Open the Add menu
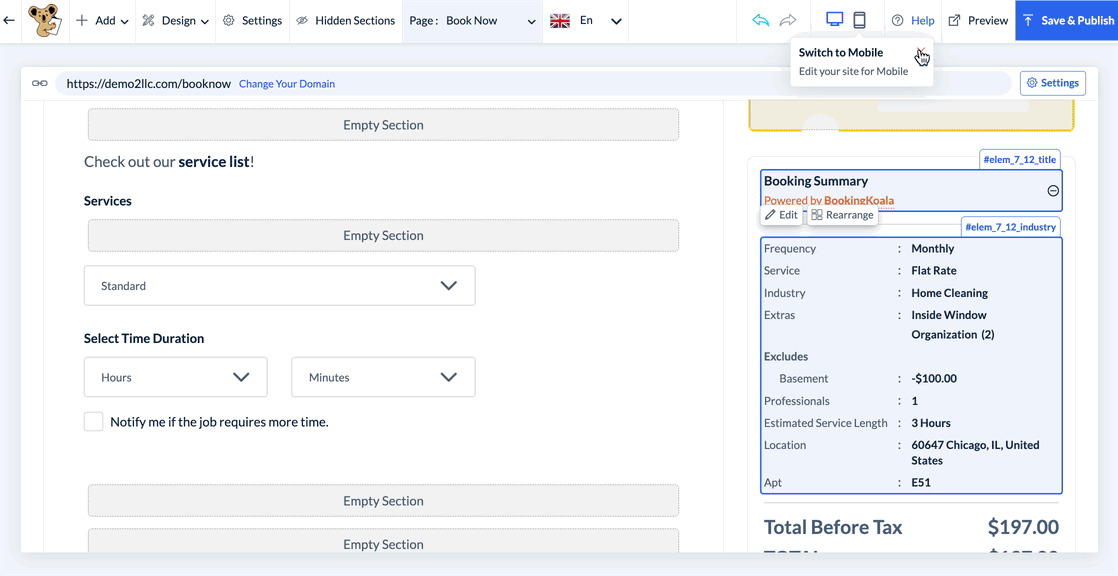 point(102,20)
